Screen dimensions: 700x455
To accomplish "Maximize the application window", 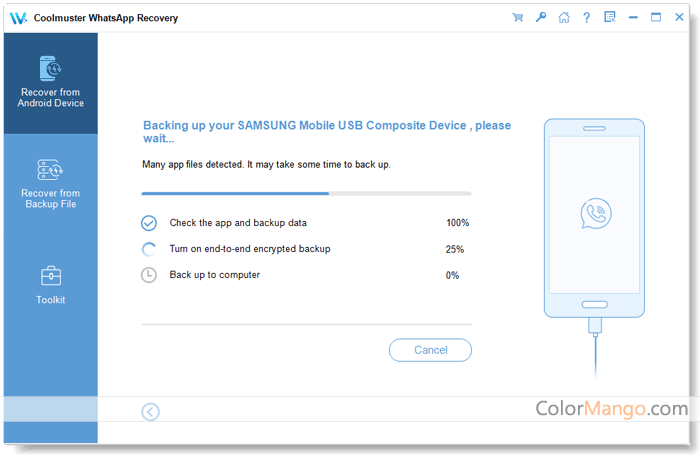I will (x=656, y=17).
